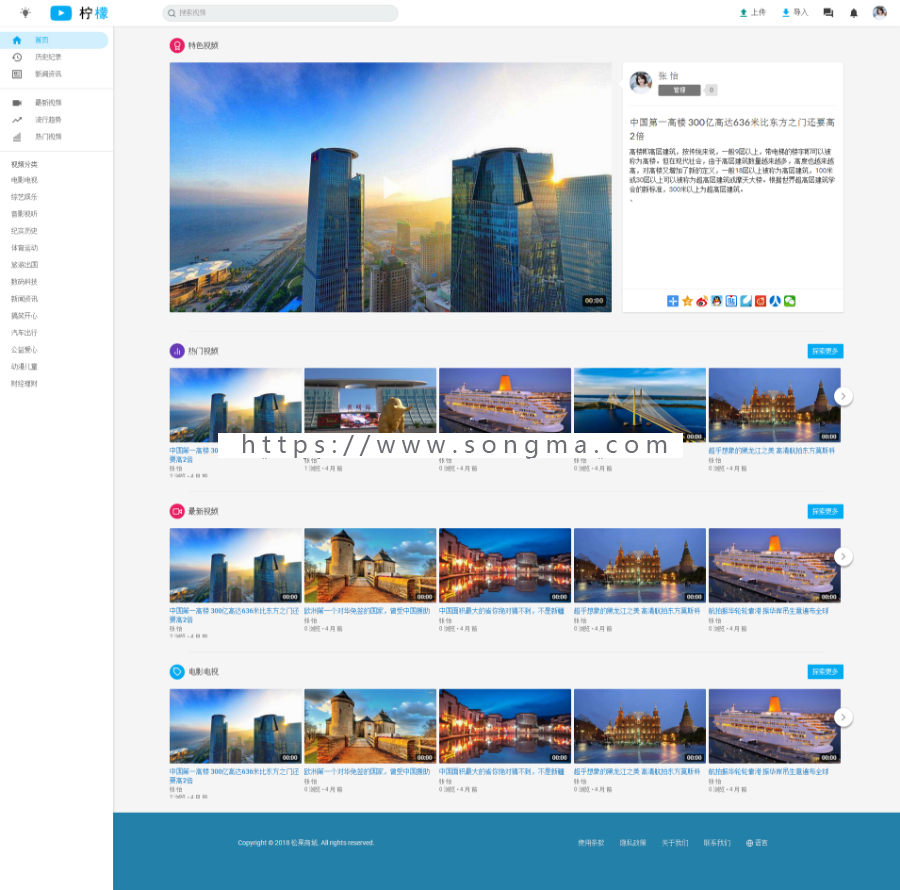Open the 导入 import button
This screenshot has height=890, width=900.
pos(795,12)
